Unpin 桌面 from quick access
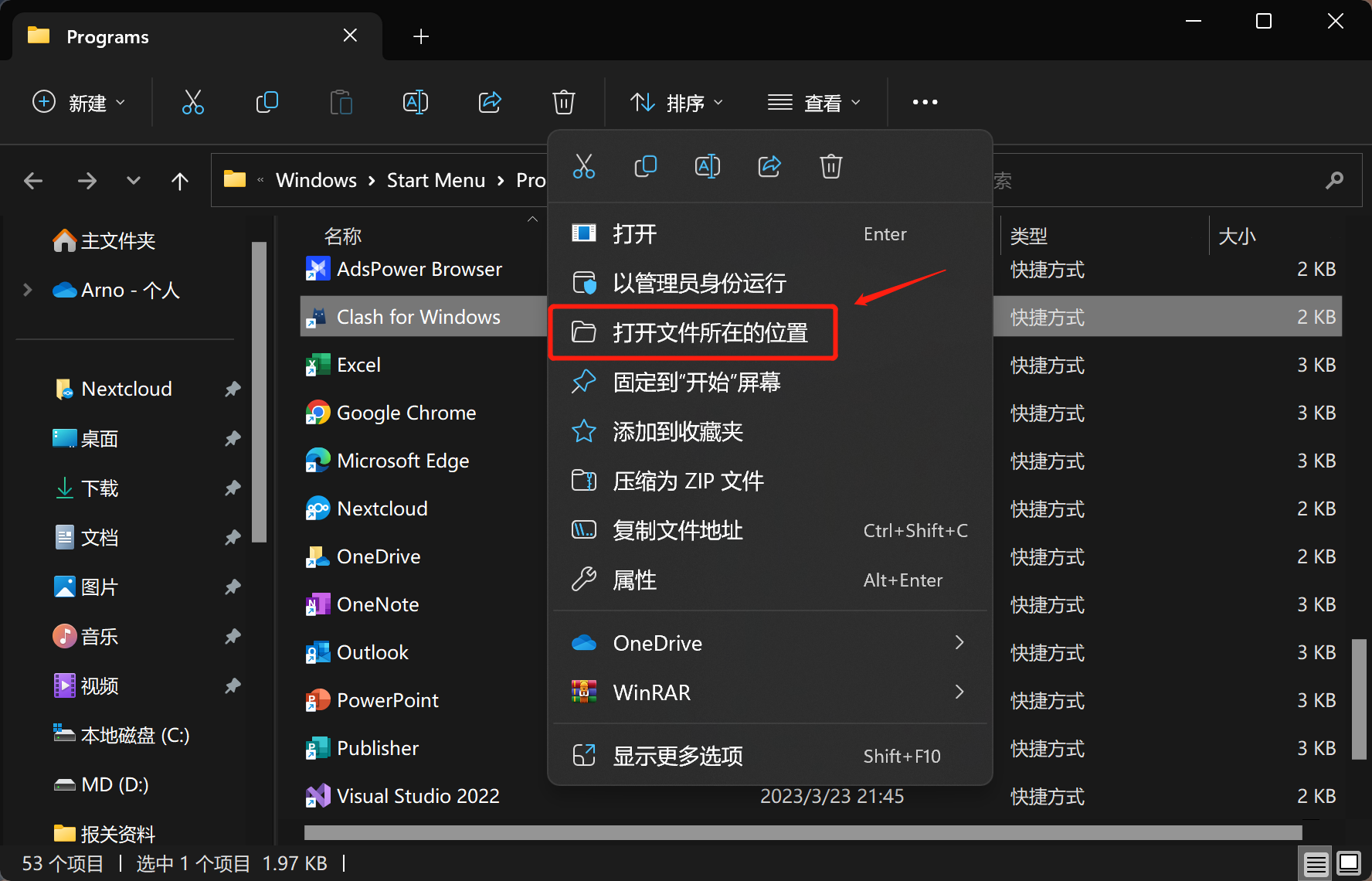This screenshot has height=881, width=1372. 233,438
